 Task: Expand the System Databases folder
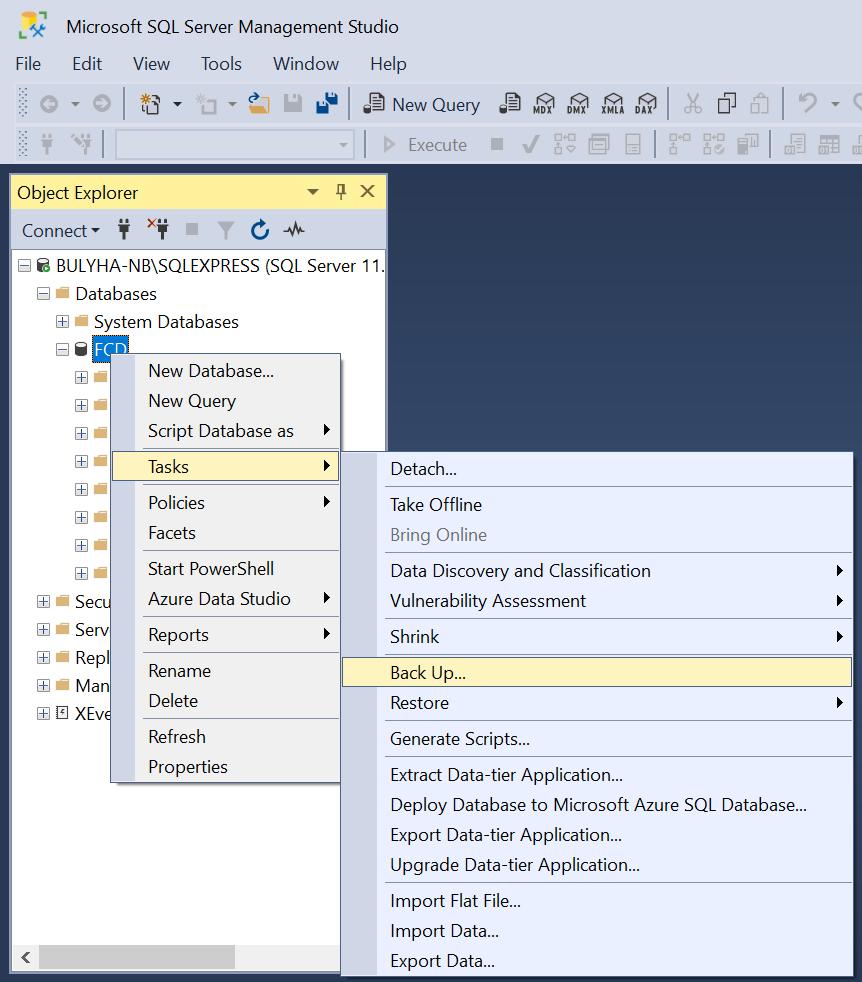[x=62, y=322]
